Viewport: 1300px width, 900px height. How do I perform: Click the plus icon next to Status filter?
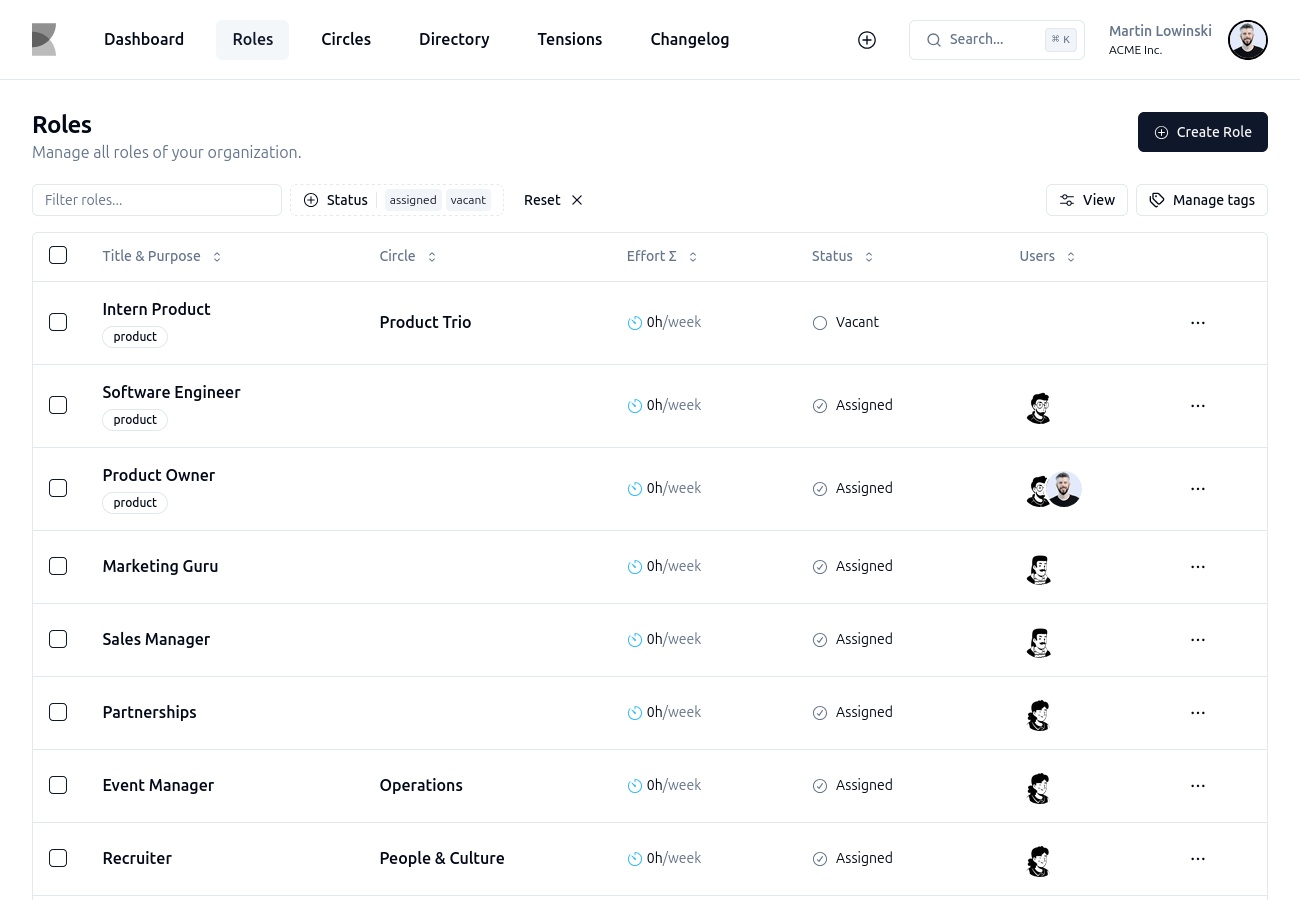310,200
